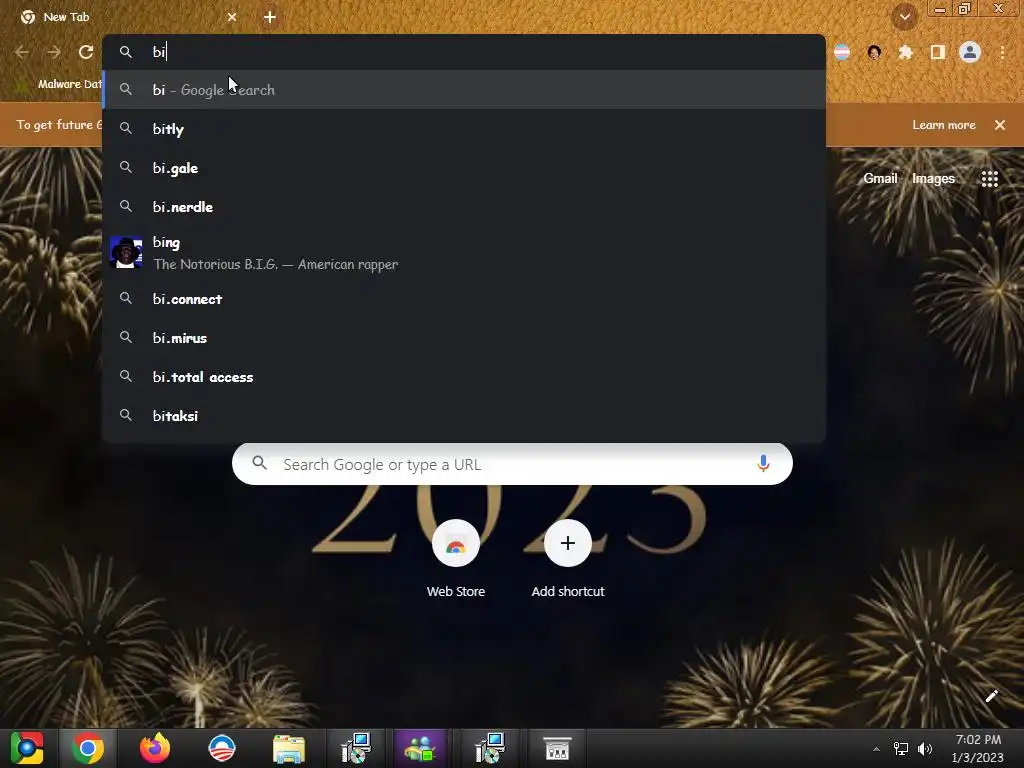Viewport: 1024px width, 768px height.
Task: Open the Chrome profile avatar icon
Action: (x=970, y=52)
